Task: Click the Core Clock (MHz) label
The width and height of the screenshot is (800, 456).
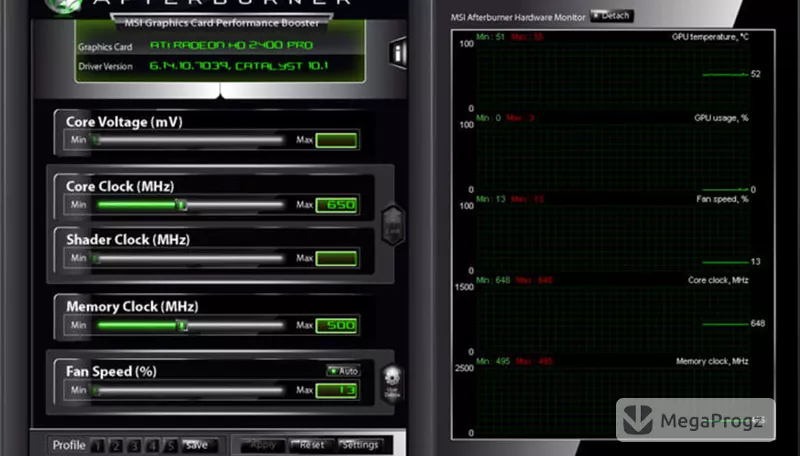Action: click(120, 186)
